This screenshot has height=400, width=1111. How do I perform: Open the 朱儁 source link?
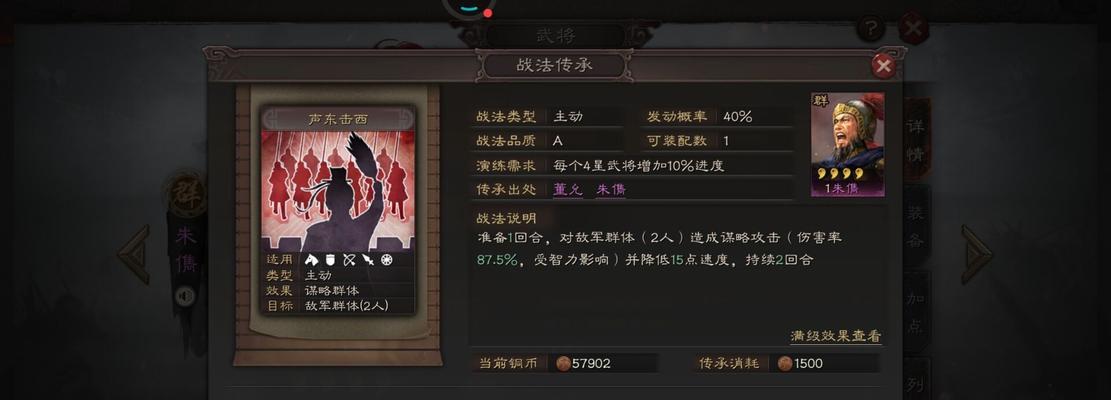[610, 189]
